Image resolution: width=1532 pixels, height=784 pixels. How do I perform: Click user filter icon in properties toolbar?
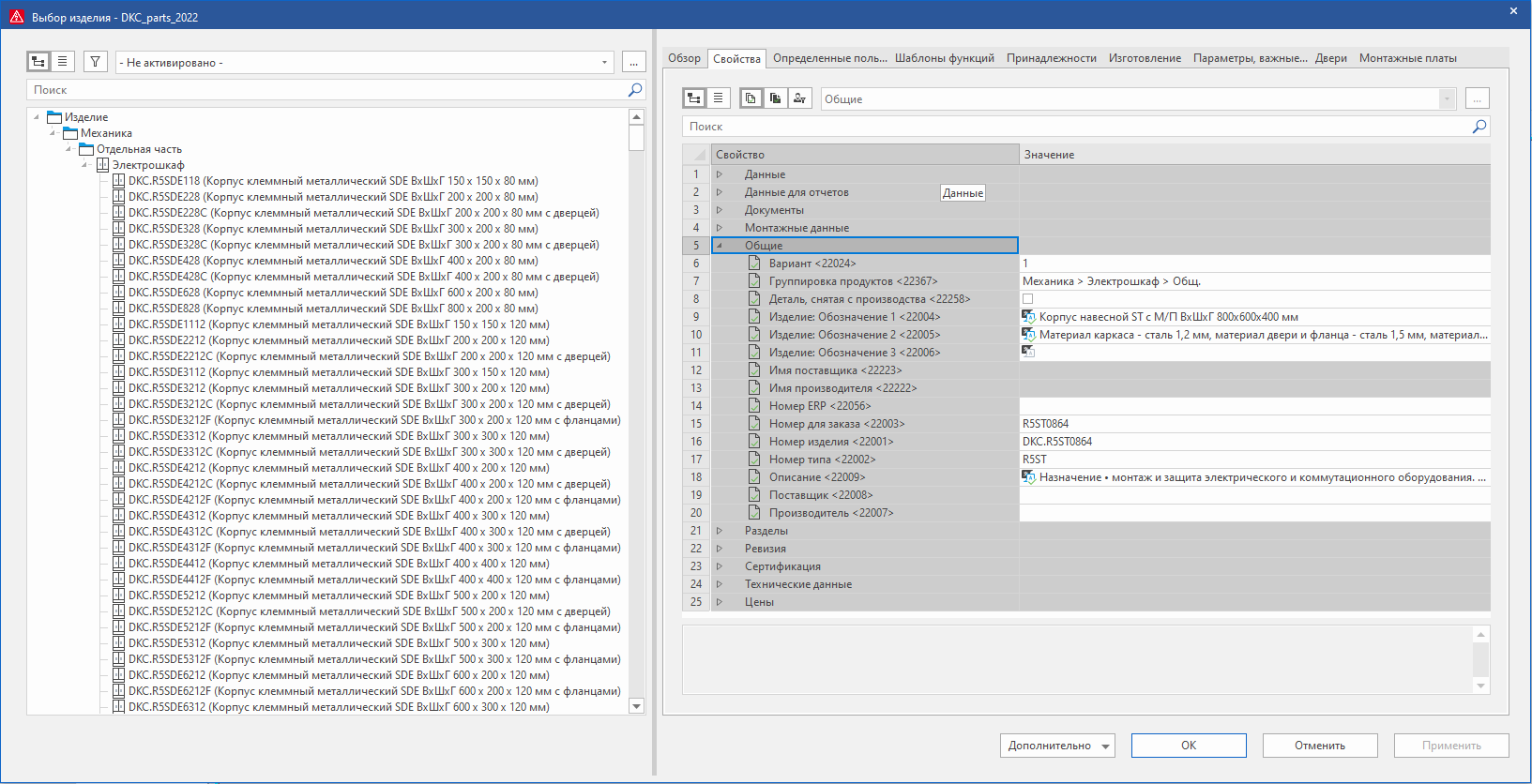click(799, 98)
